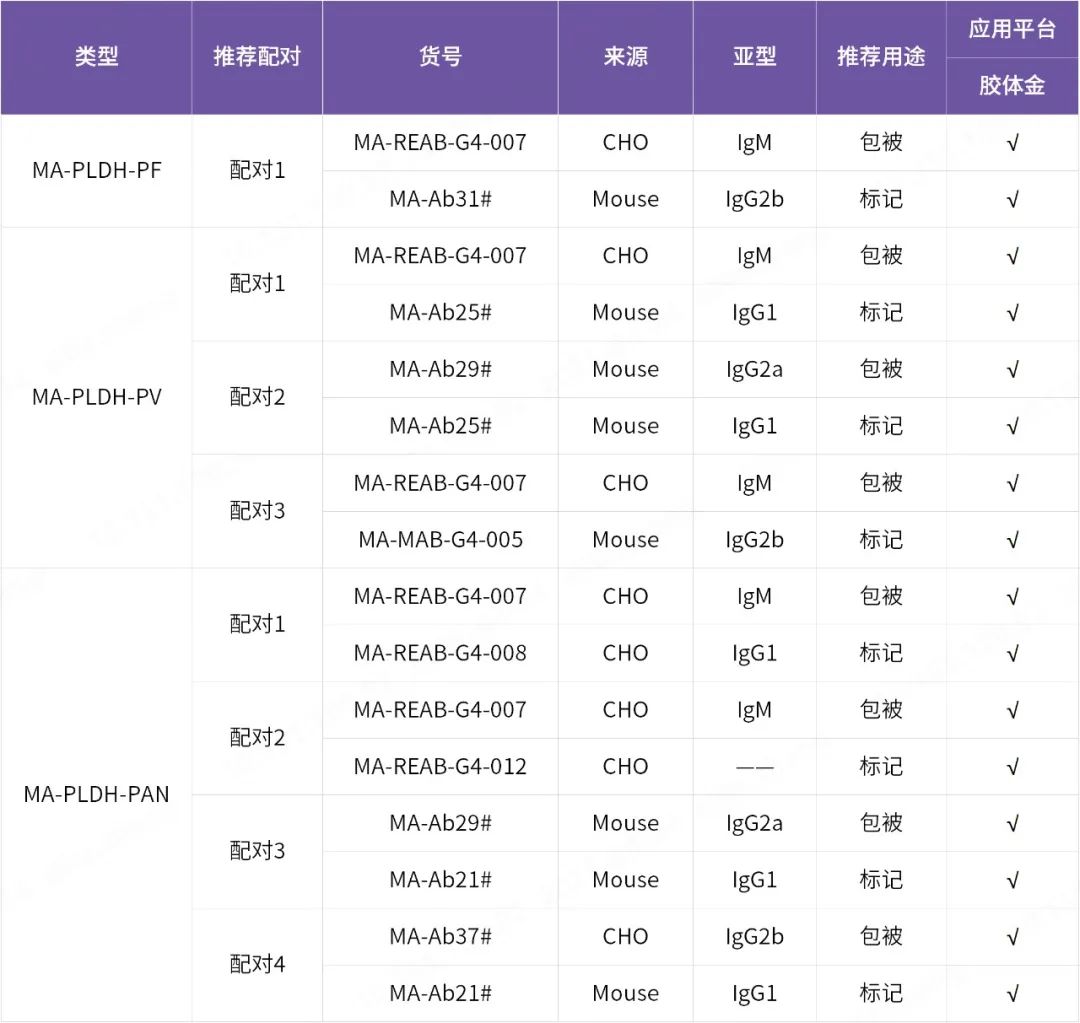The height and width of the screenshot is (1023, 1080).
Task: Select the 货号 column header
Action: [440, 57]
